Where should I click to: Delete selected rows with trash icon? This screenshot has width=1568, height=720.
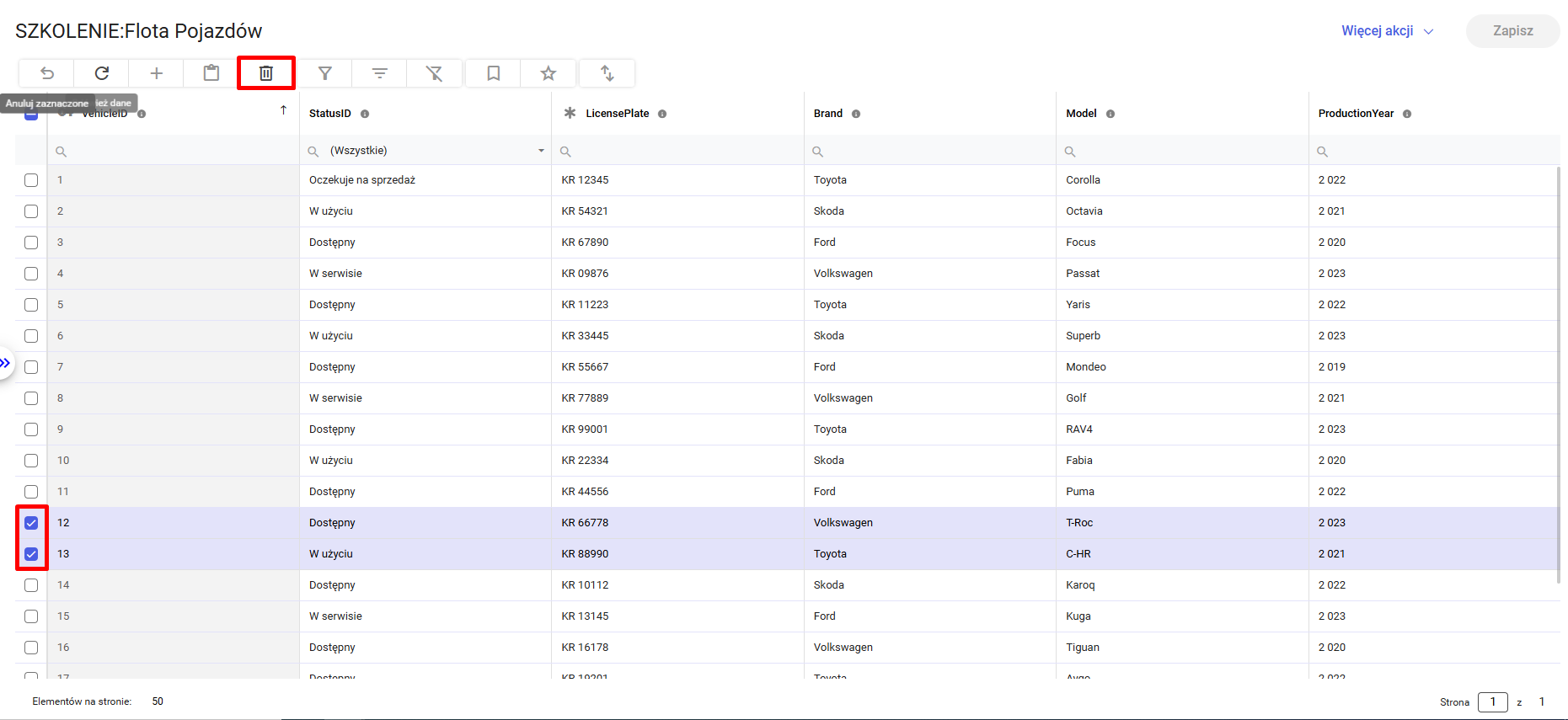[266, 73]
